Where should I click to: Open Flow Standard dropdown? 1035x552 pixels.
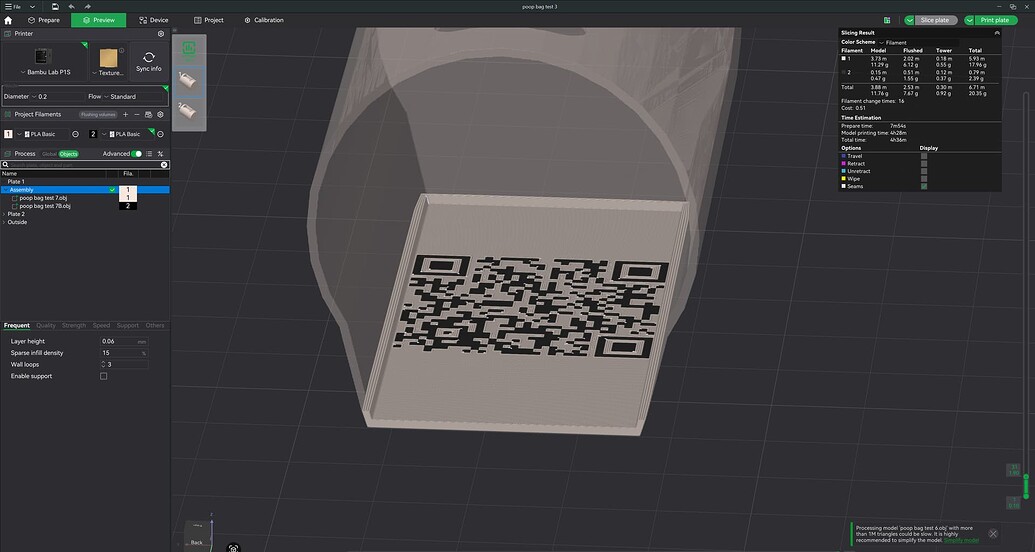106,97
